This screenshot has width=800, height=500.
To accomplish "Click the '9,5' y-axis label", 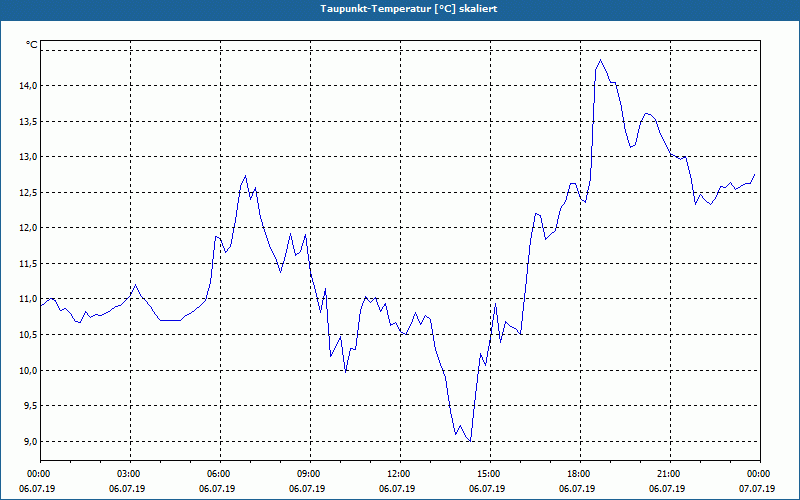I will pyautogui.click(x=31, y=406).
